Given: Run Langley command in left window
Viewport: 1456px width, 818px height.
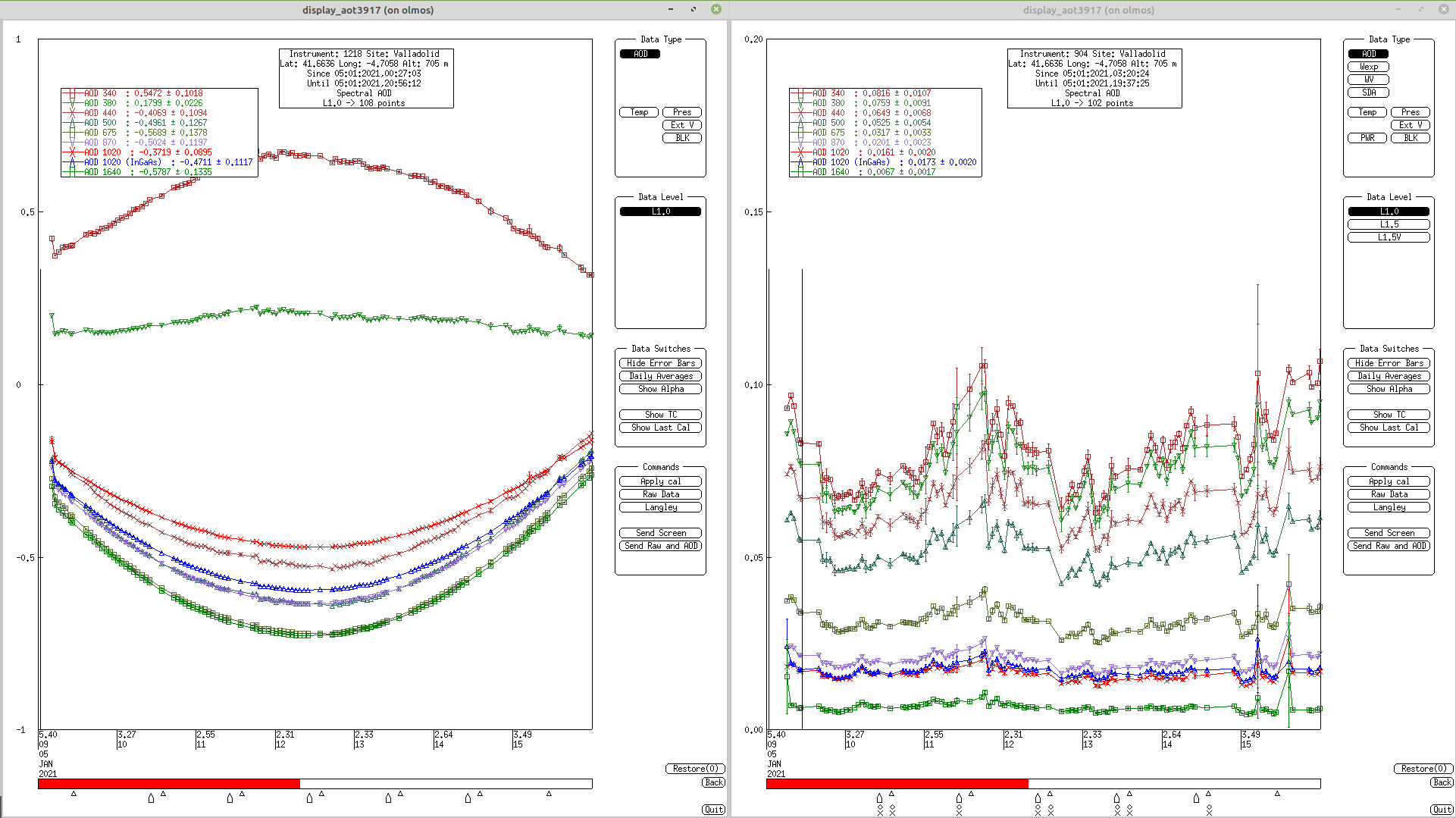Looking at the screenshot, I should 660,507.
